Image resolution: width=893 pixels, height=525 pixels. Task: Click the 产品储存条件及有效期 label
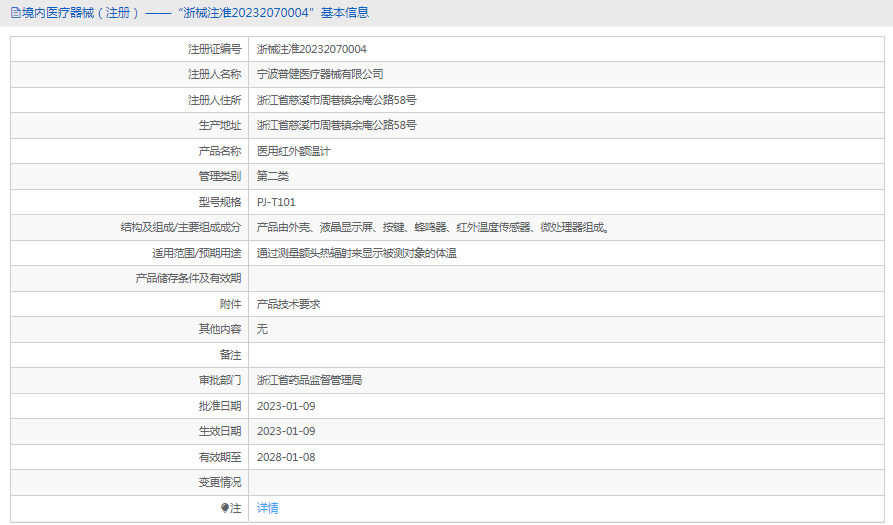189,278
